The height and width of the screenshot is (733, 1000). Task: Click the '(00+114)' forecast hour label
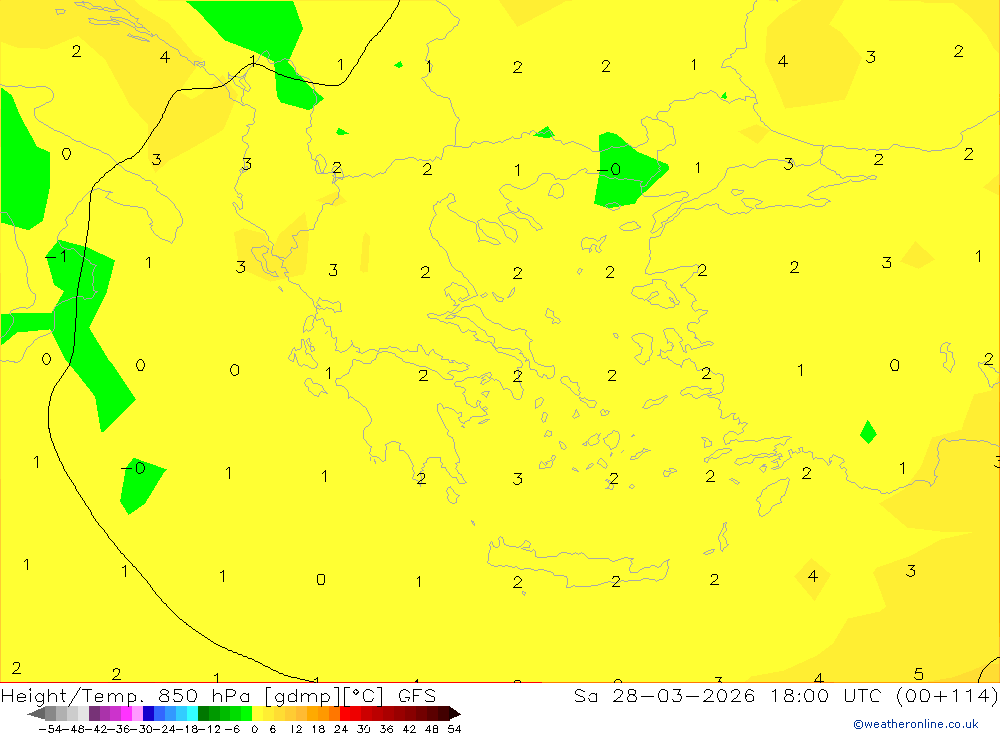(947, 696)
